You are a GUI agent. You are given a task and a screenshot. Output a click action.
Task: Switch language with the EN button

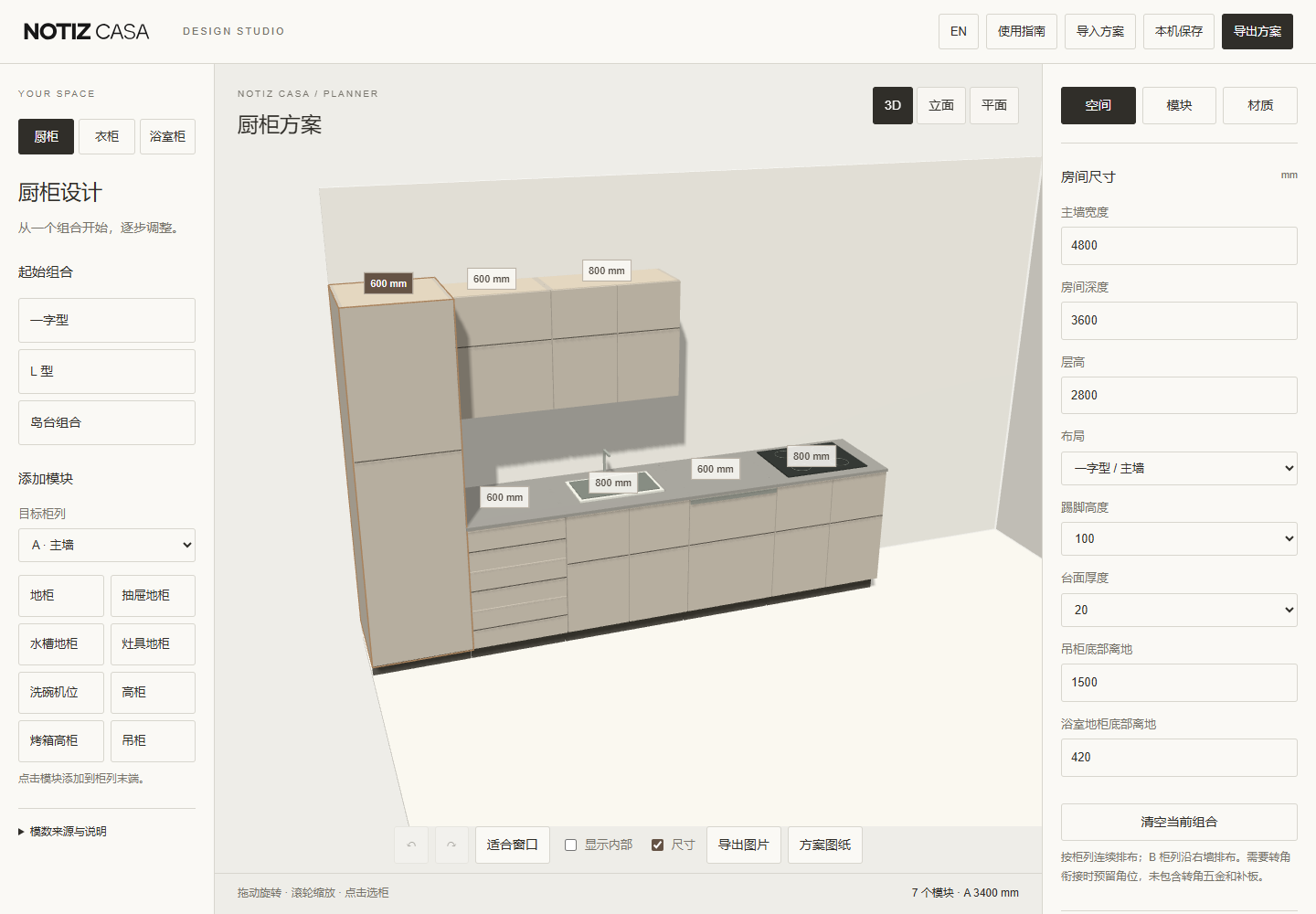click(x=959, y=31)
